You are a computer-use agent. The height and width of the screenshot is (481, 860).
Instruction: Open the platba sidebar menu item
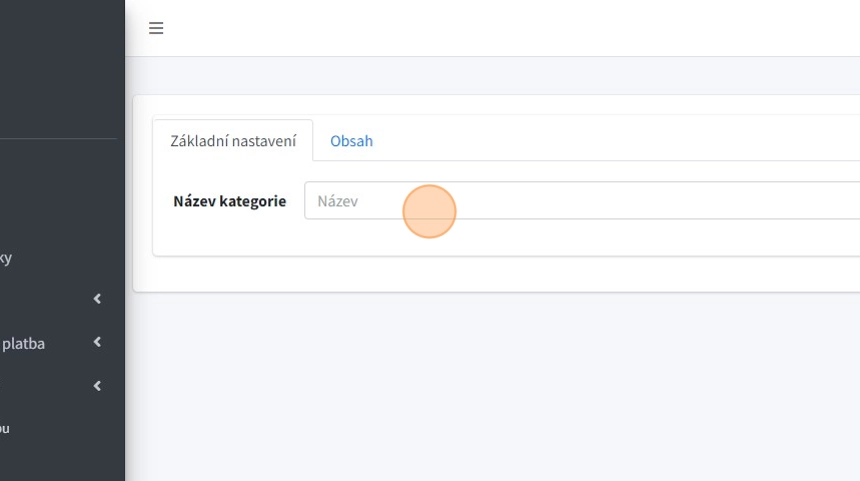click(24, 343)
